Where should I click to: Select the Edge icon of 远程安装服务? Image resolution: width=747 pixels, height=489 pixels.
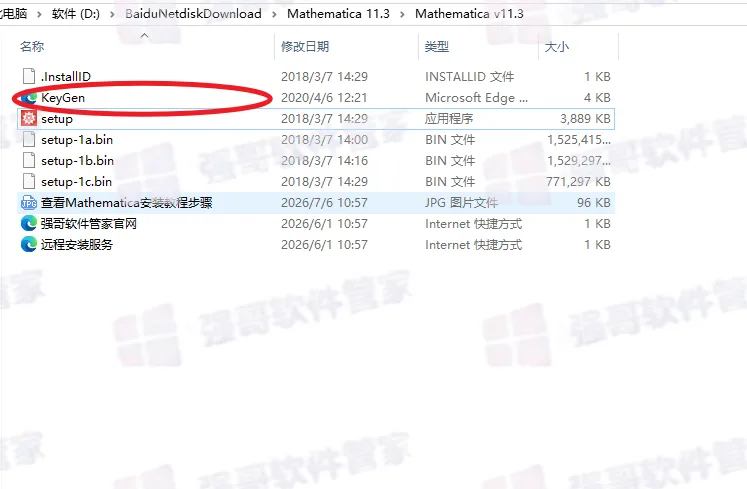[29, 244]
